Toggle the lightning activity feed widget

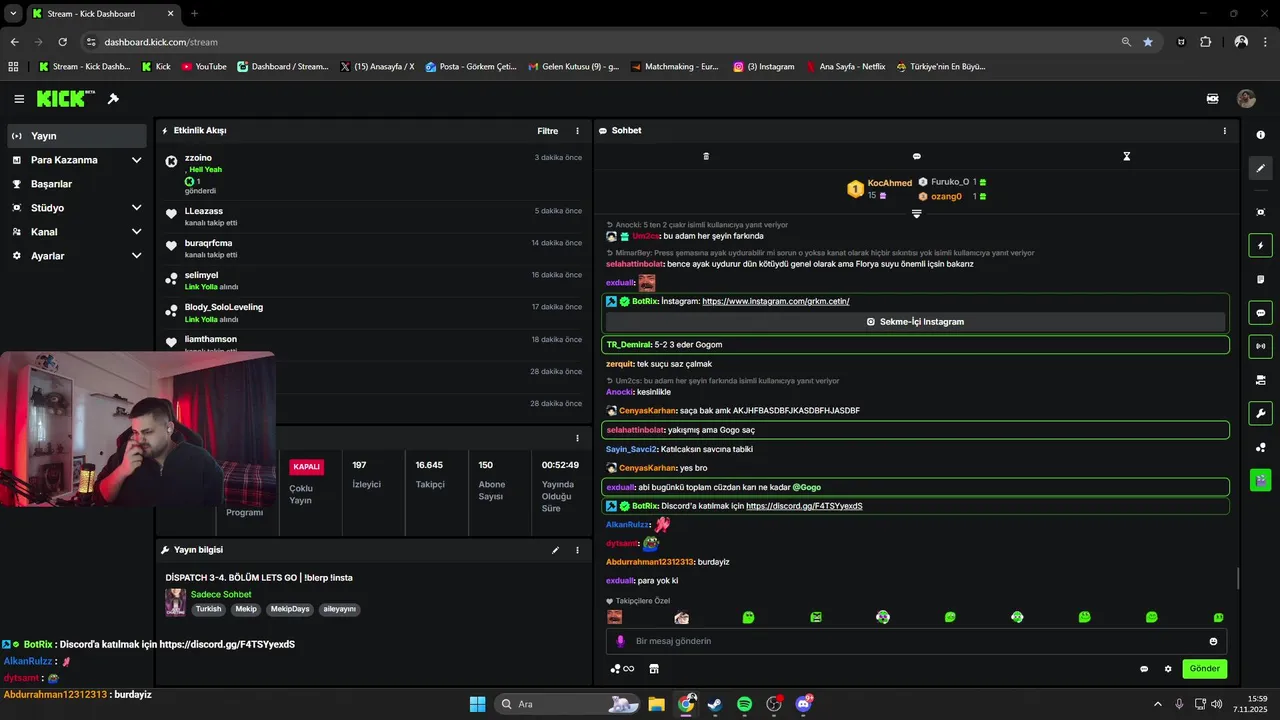1260,245
